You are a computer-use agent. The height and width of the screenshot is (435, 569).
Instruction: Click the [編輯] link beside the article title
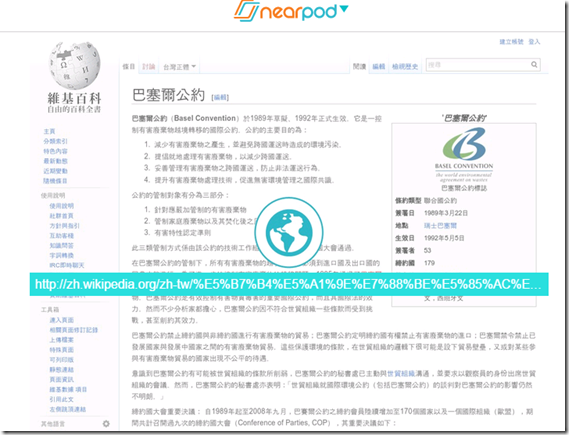[220, 97]
